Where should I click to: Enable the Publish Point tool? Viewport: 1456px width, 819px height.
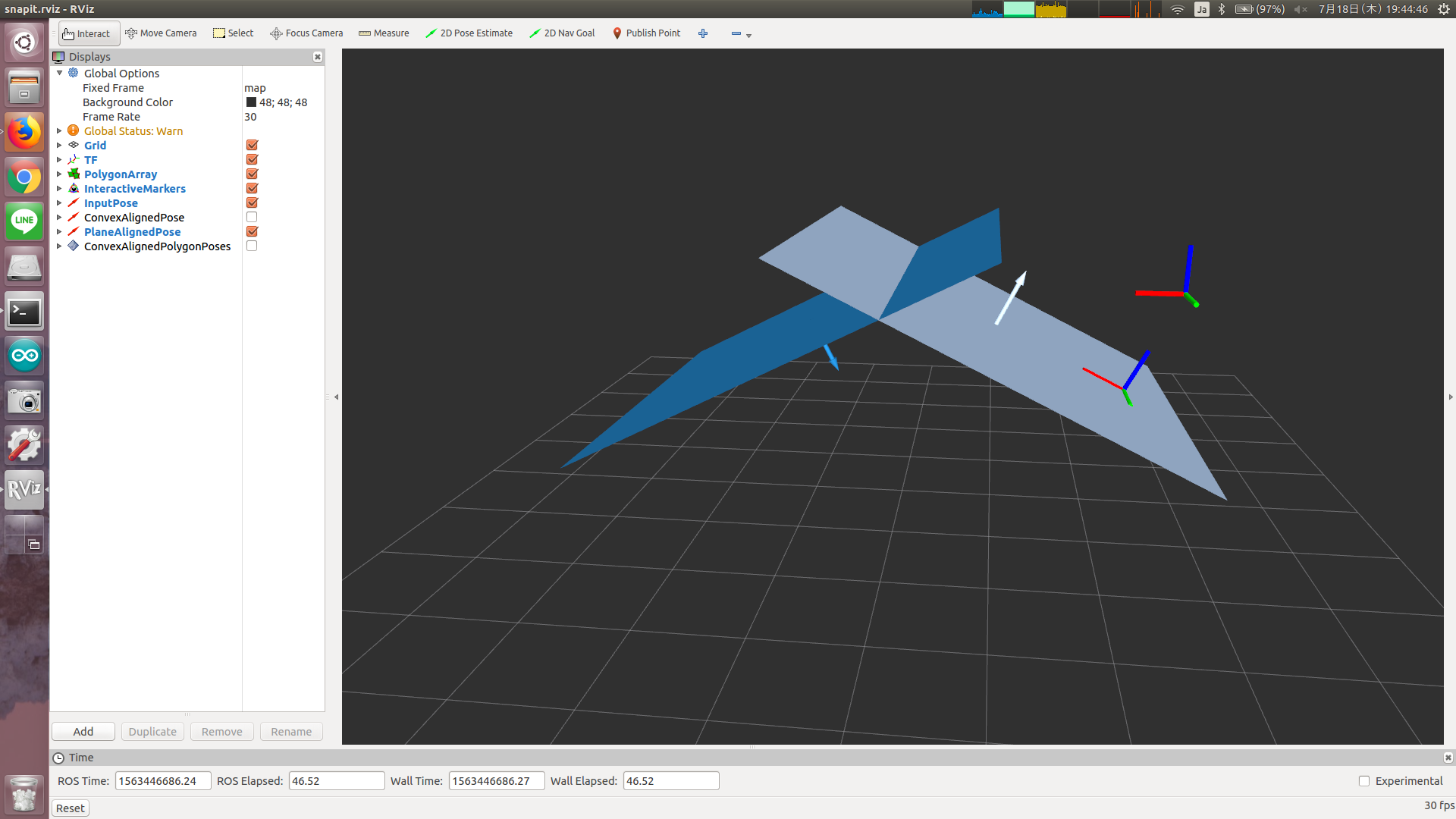(x=647, y=33)
